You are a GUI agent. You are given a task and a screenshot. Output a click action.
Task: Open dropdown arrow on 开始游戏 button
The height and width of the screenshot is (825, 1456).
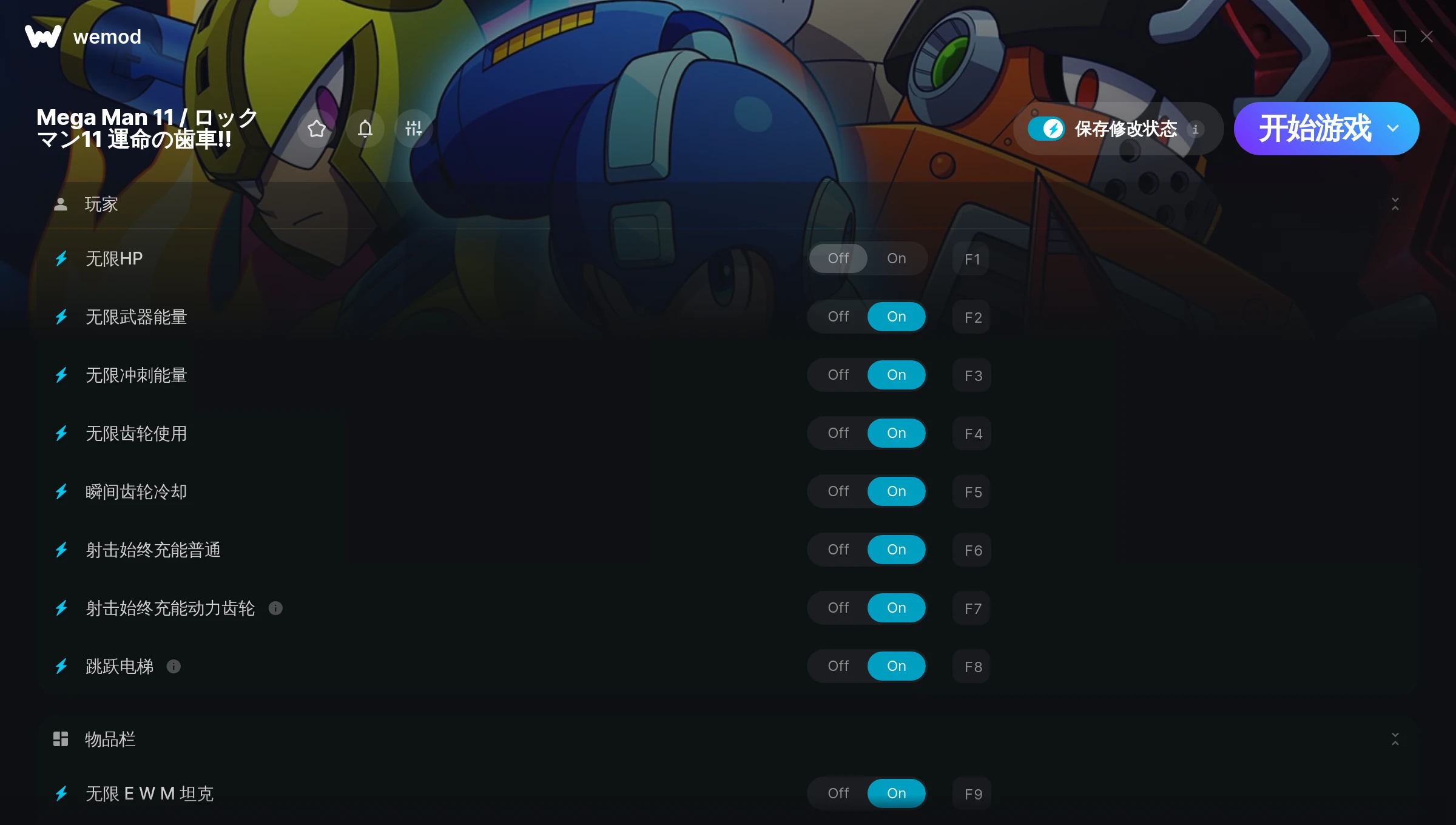coord(1393,129)
